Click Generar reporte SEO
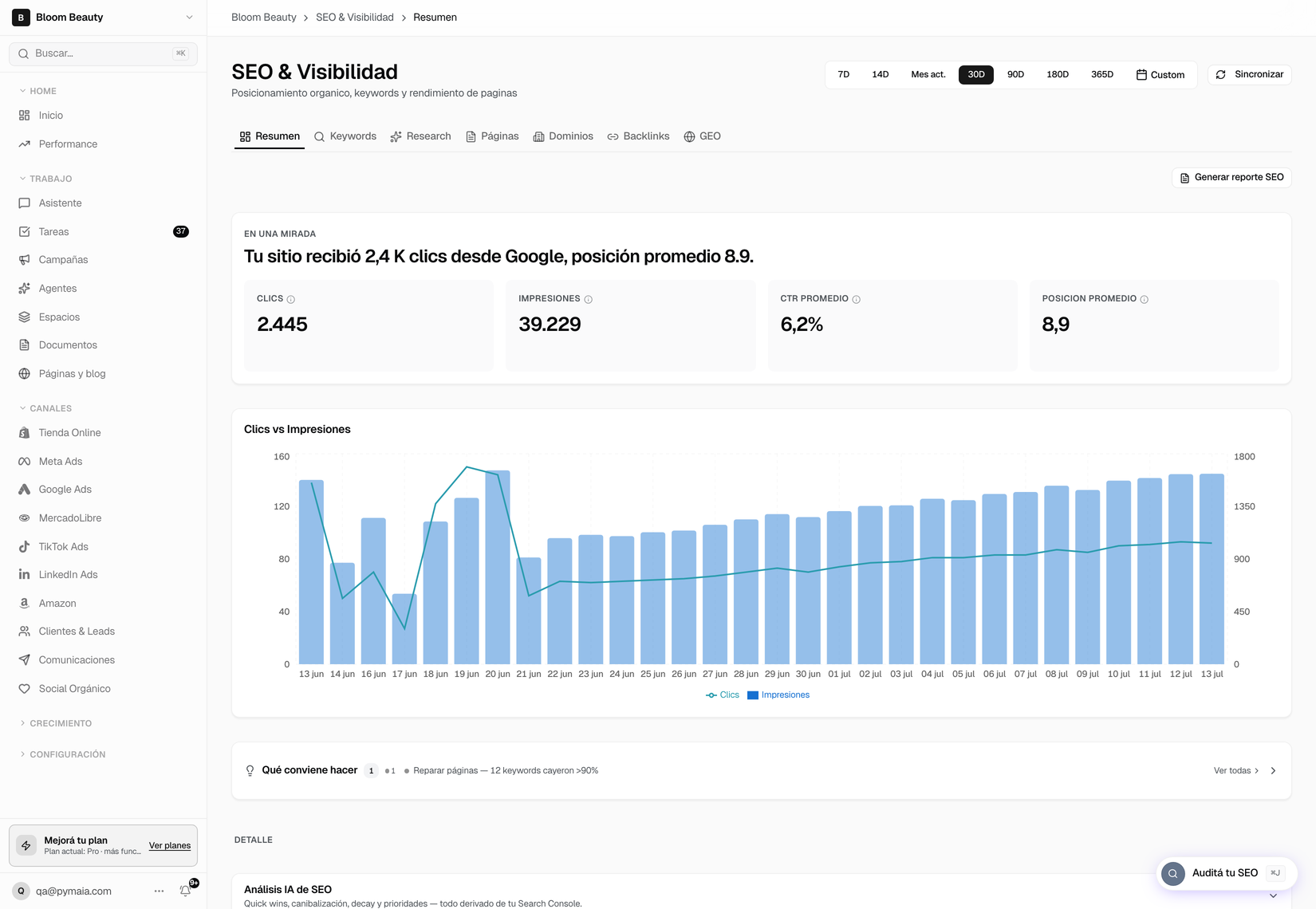This screenshot has height=909, width=1316. [x=1231, y=178]
